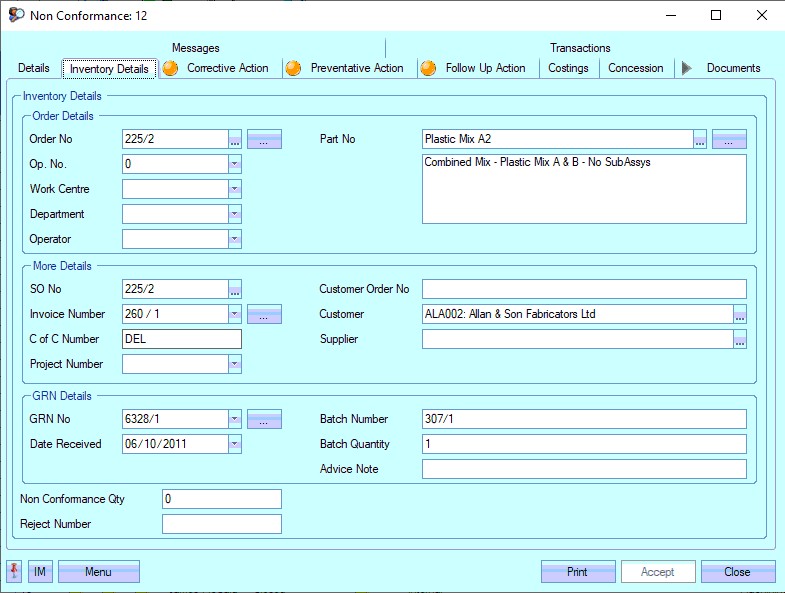The width and height of the screenshot is (785, 593).
Task: Open the Operator dropdown list
Action: 234,239
